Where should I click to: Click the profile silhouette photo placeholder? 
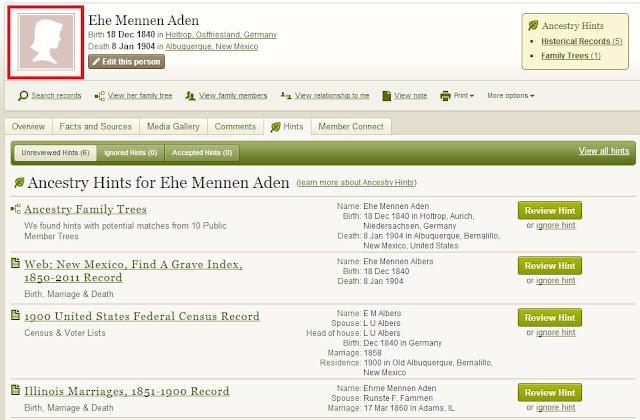click(x=46, y=42)
